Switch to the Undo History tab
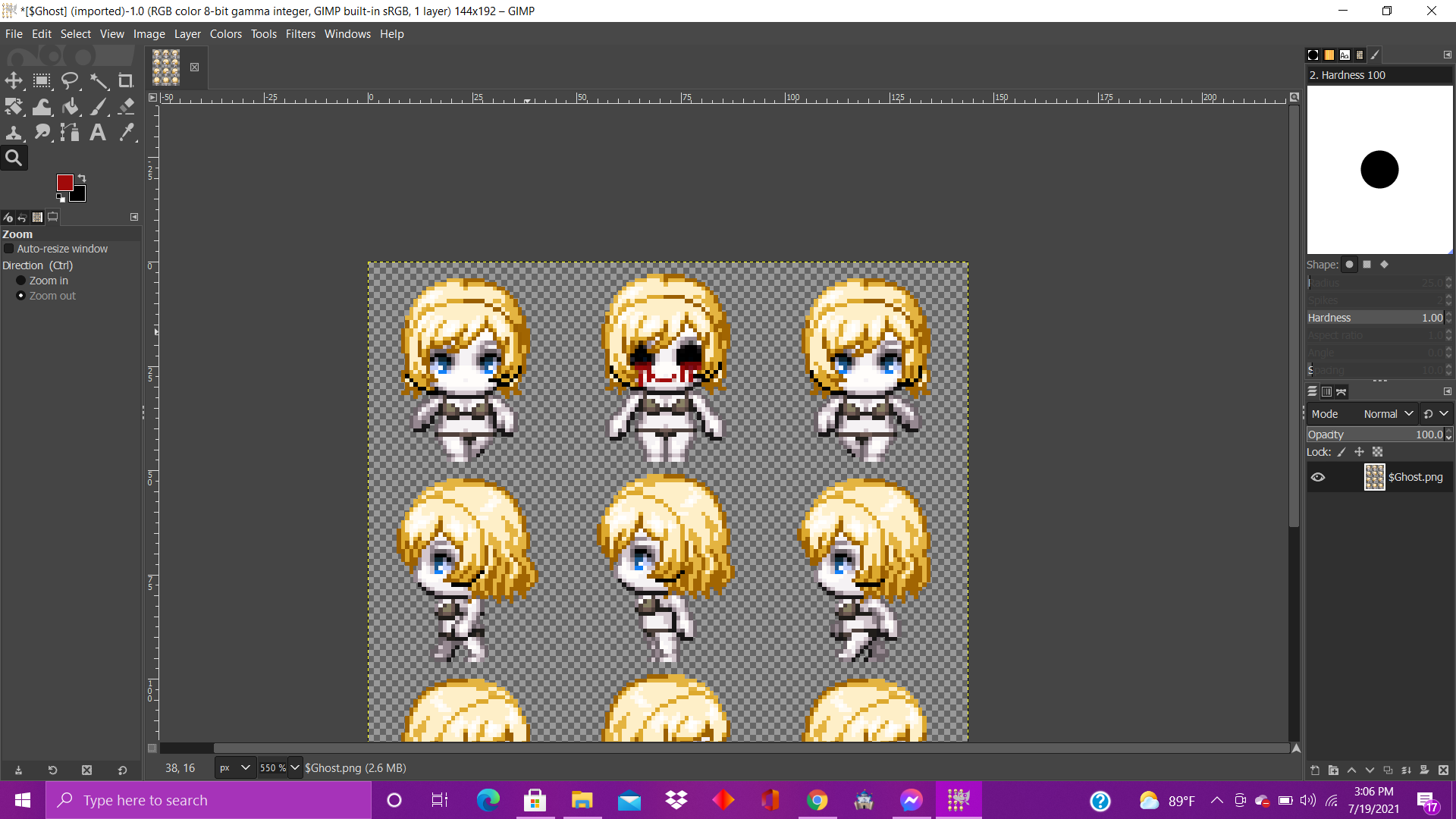The image size is (1456, 819). tap(23, 217)
